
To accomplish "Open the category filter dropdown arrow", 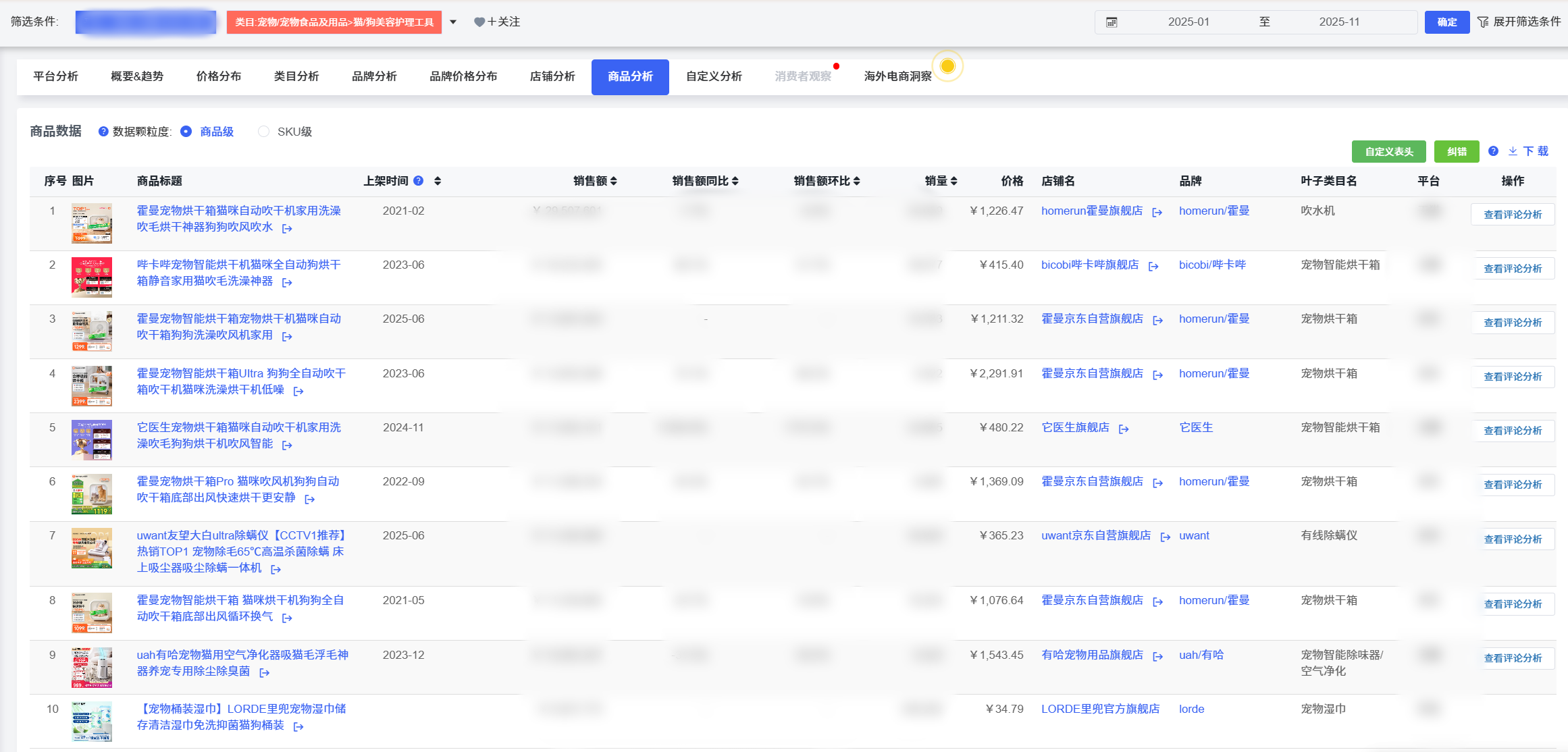I will pyautogui.click(x=453, y=22).
